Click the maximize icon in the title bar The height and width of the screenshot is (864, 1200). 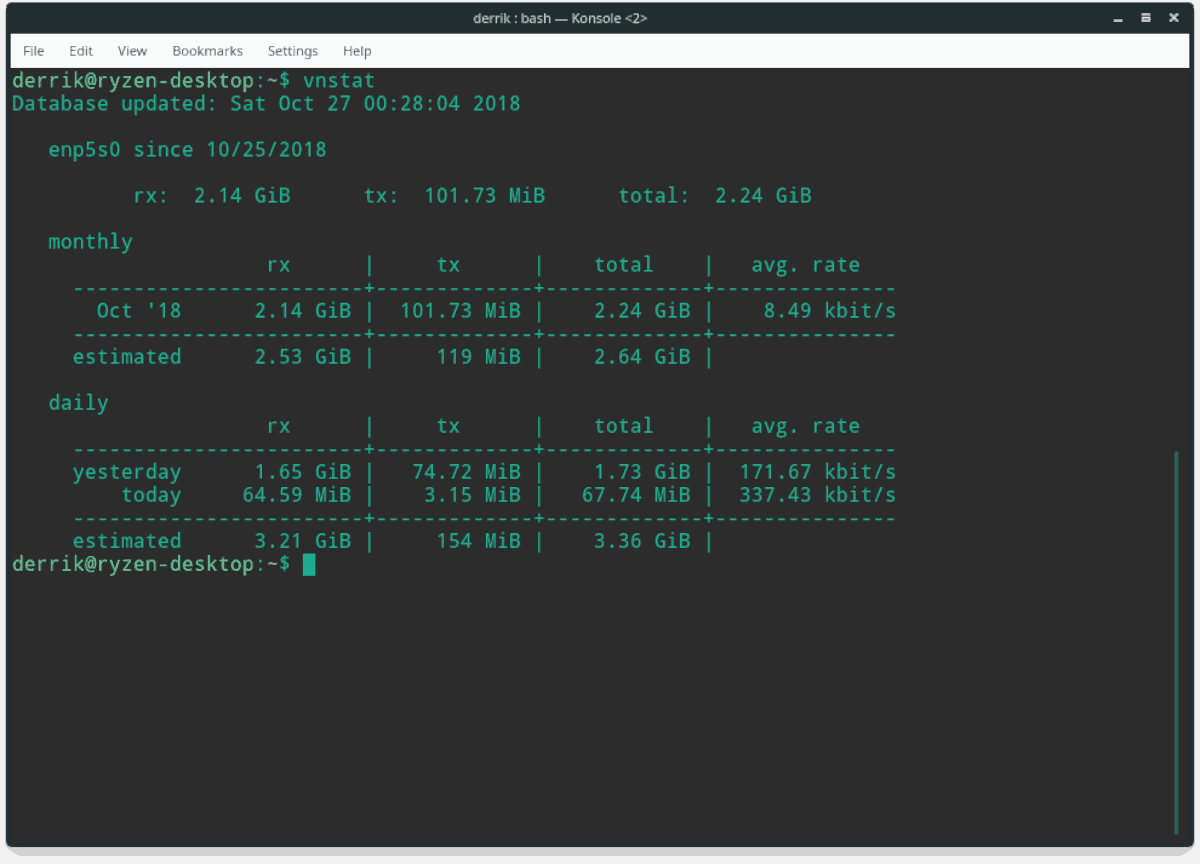tap(1145, 17)
